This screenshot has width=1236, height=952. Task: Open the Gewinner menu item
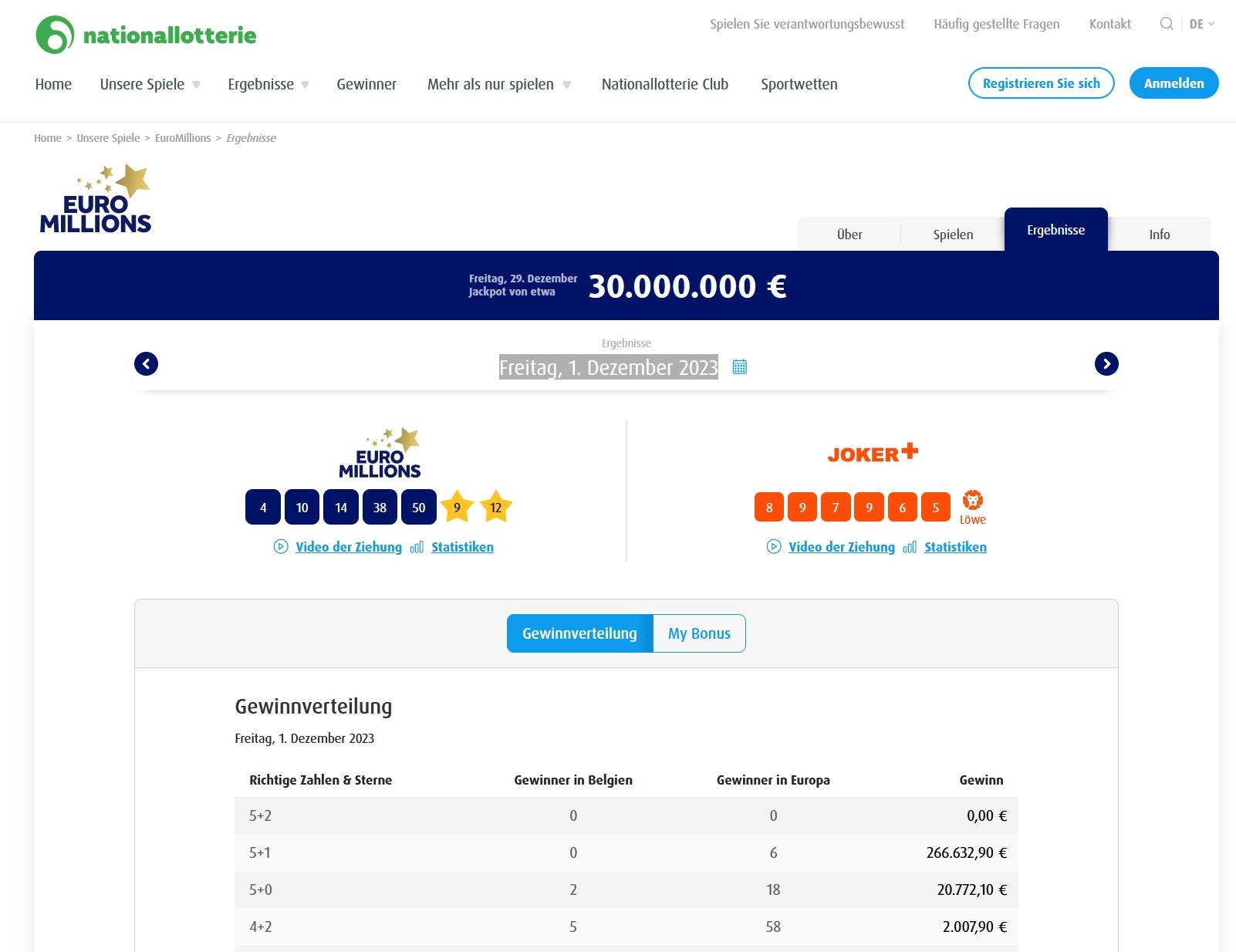[366, 84]
